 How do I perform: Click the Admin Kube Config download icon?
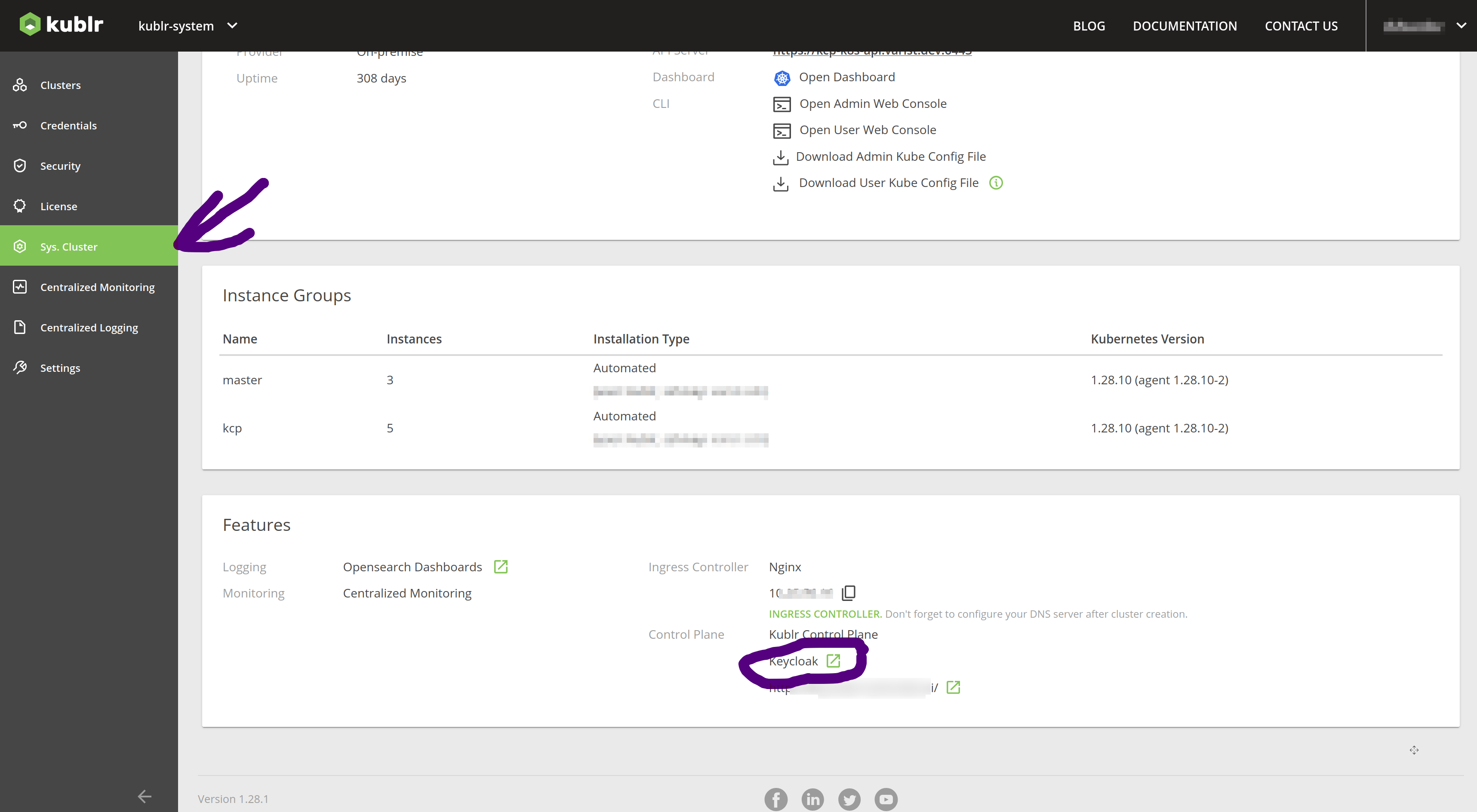tap(780, 158)
